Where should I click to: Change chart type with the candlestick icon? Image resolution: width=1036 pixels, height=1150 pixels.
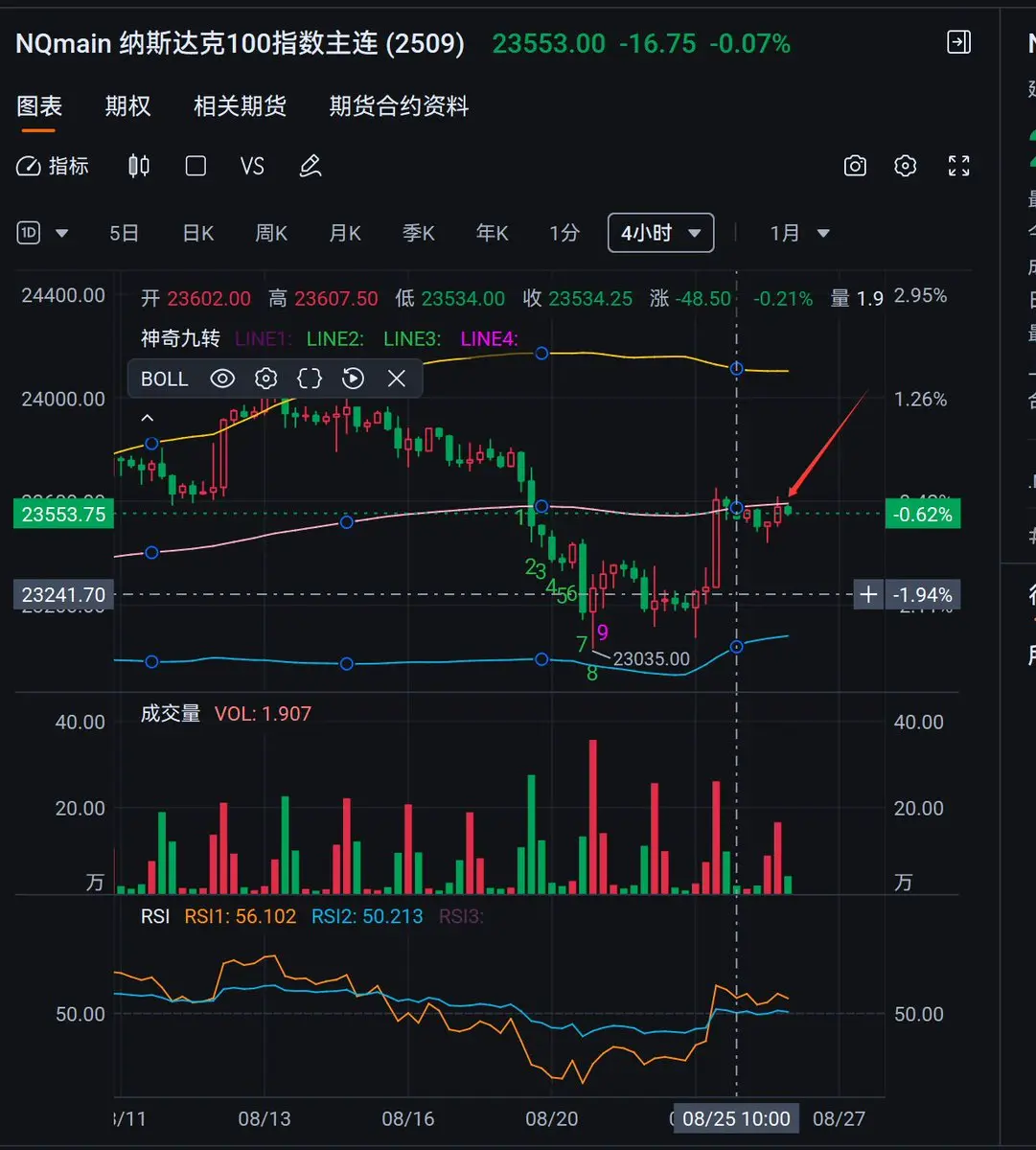coord(139,166)
